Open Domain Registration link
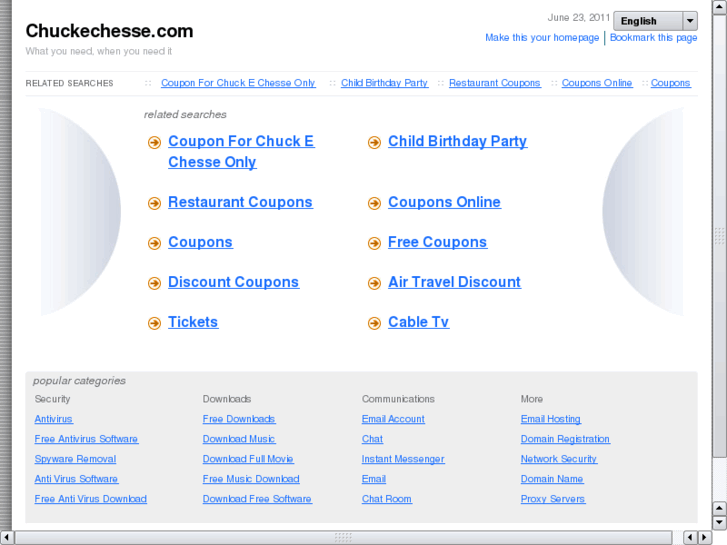The image size is (727, 545). 565,439
